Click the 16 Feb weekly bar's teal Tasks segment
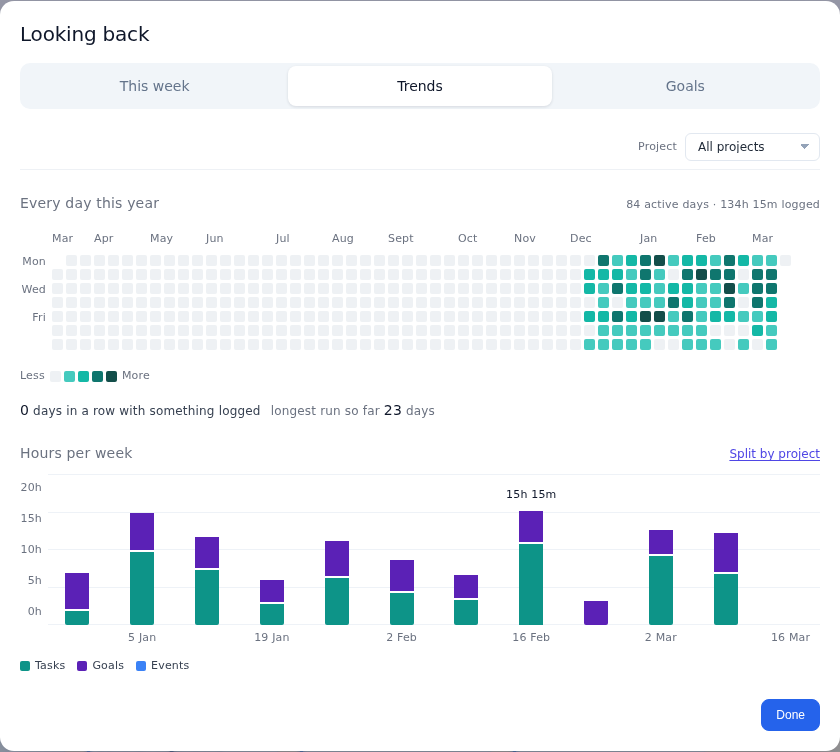 [x=531, y=584]
